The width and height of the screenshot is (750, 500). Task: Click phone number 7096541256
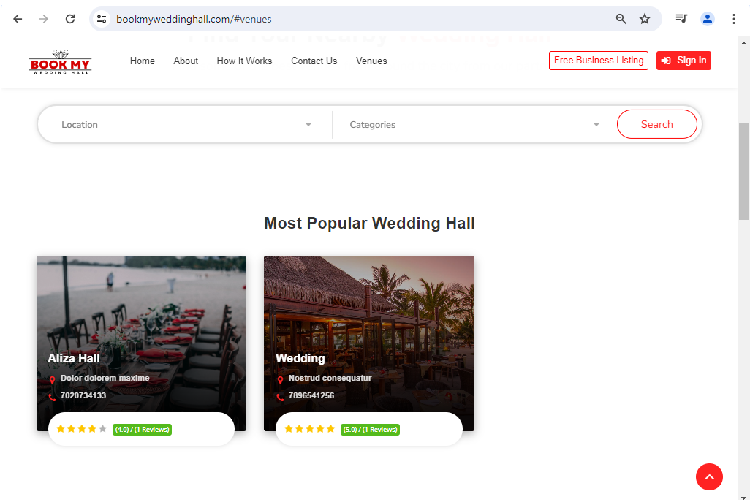pyautogui.click(x=311, y=395)
